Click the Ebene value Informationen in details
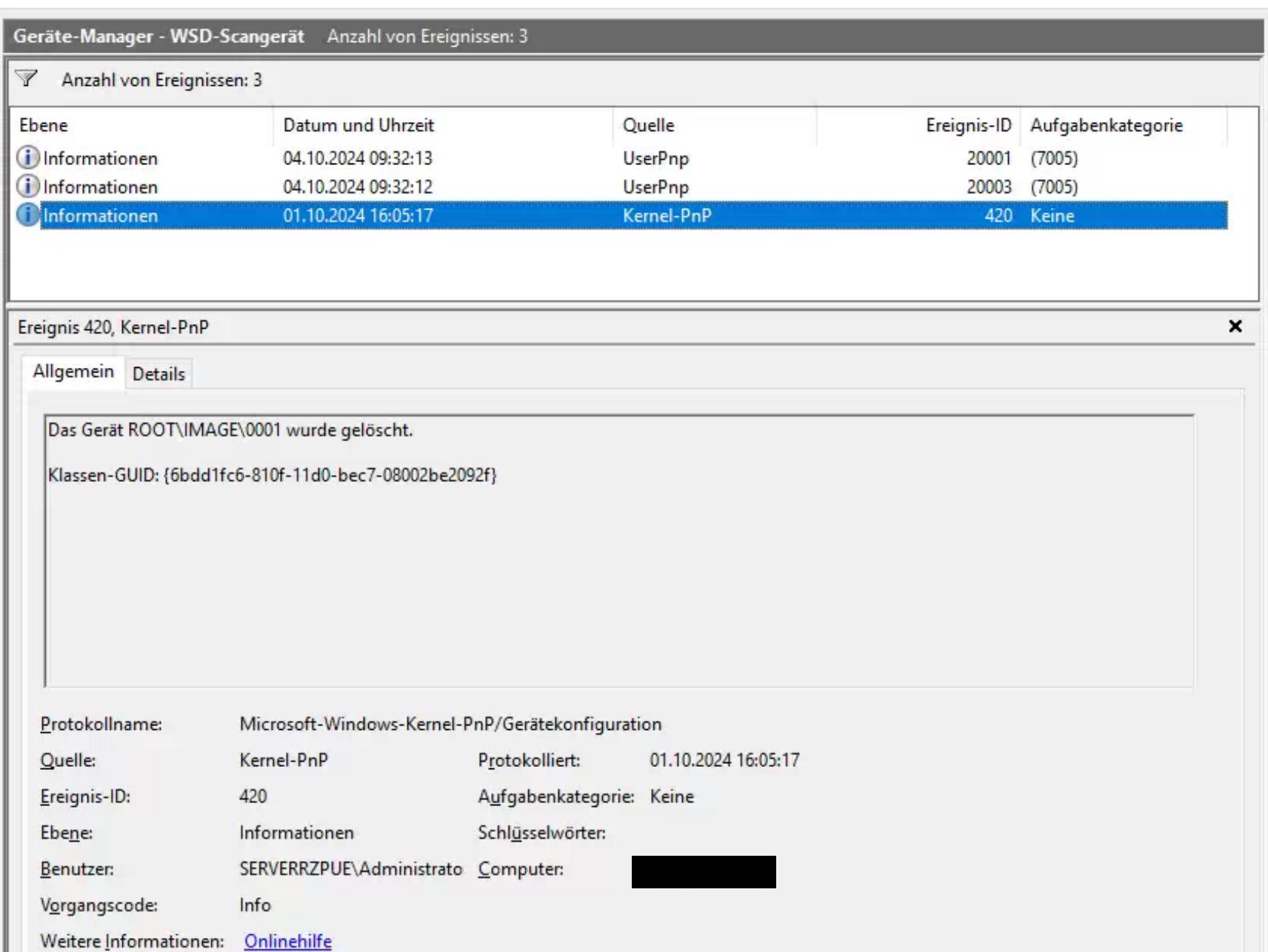The width and height of the screenshot is (1268, 952). coord(296,833)
